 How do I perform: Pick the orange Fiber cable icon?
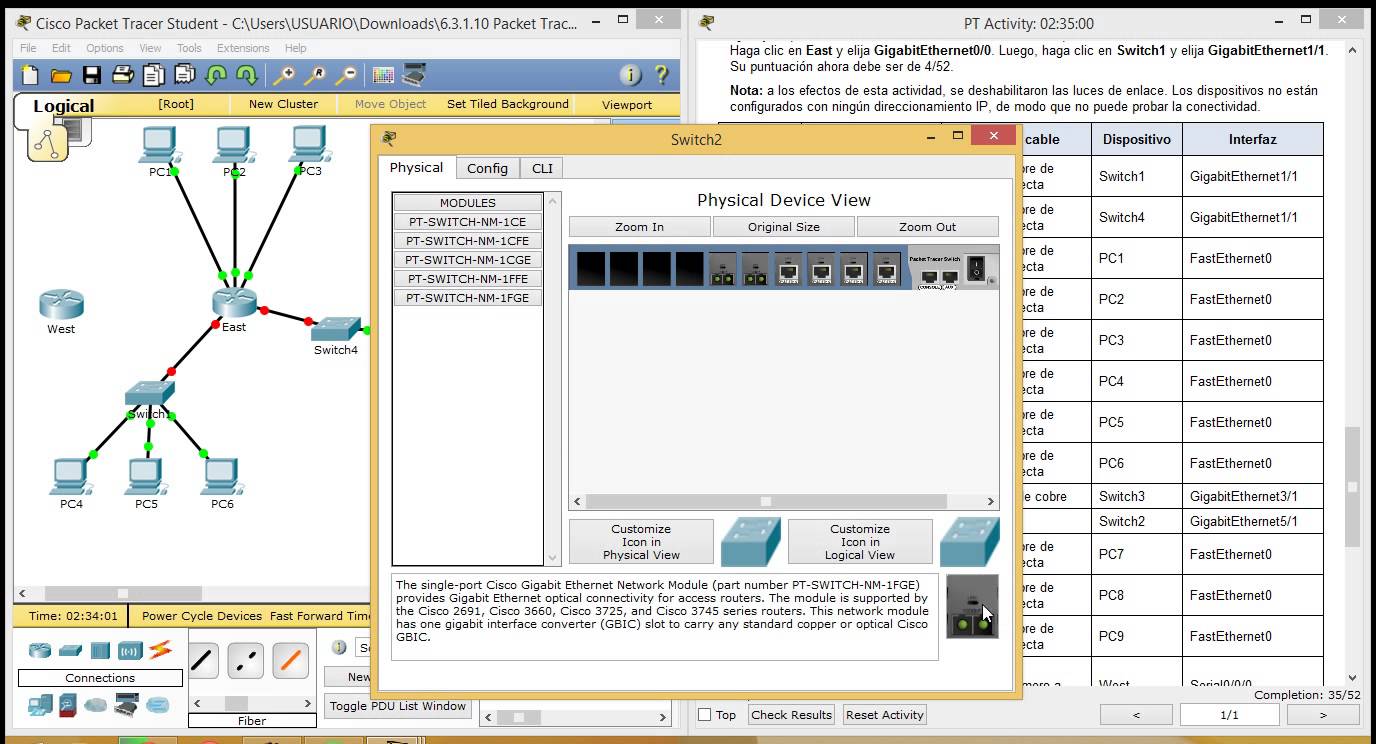[290, 660]
